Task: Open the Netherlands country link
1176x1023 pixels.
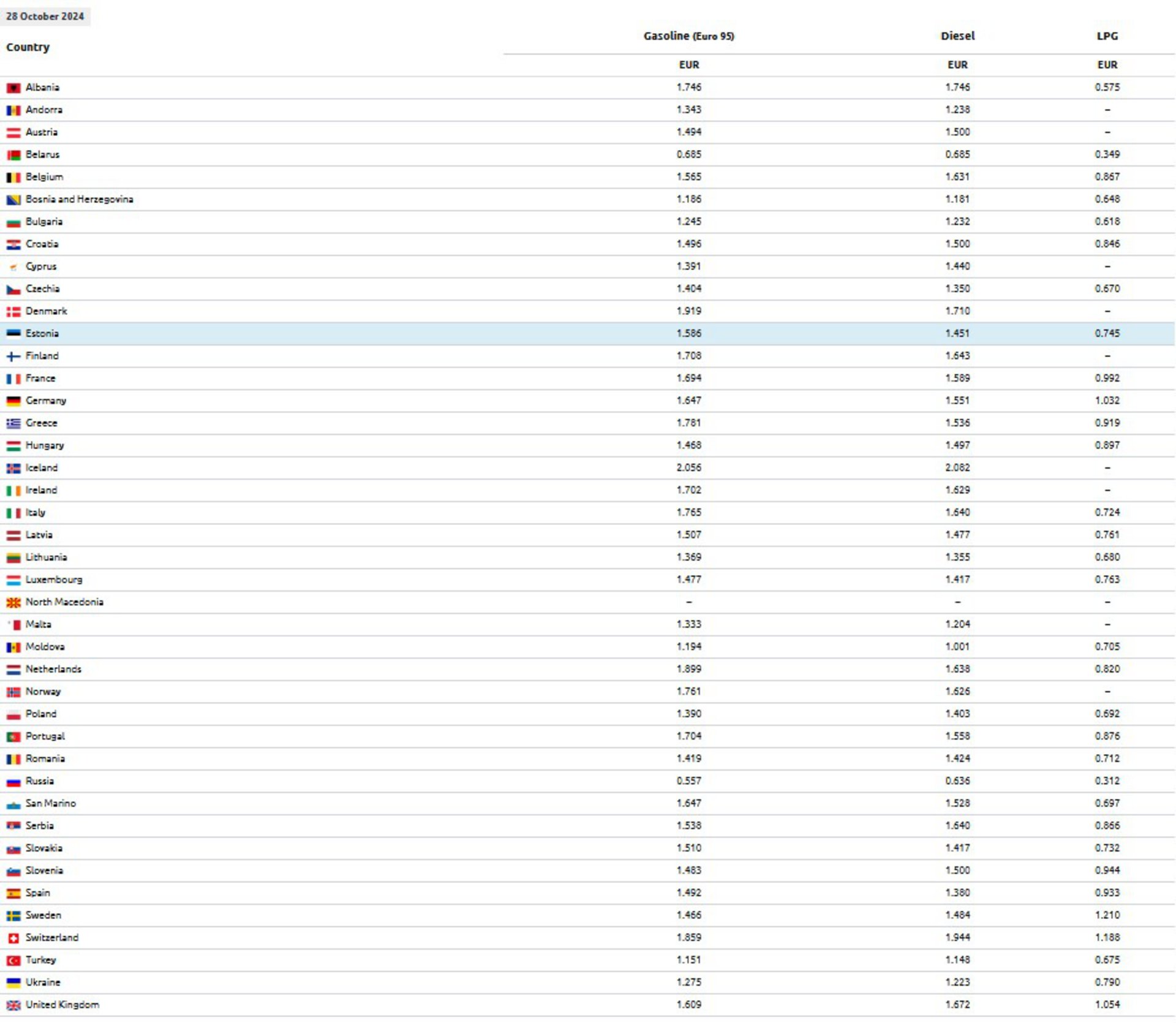Action: pos(53,669)
